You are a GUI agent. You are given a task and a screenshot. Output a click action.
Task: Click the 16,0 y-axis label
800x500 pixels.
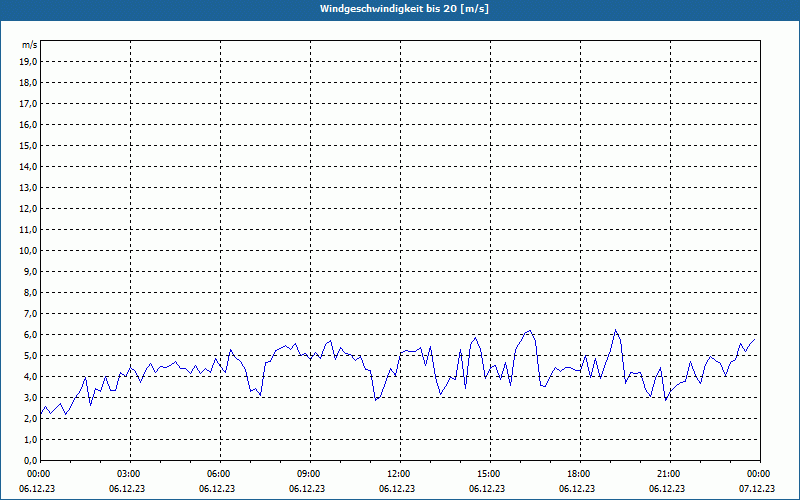click(x=28, y=124)
